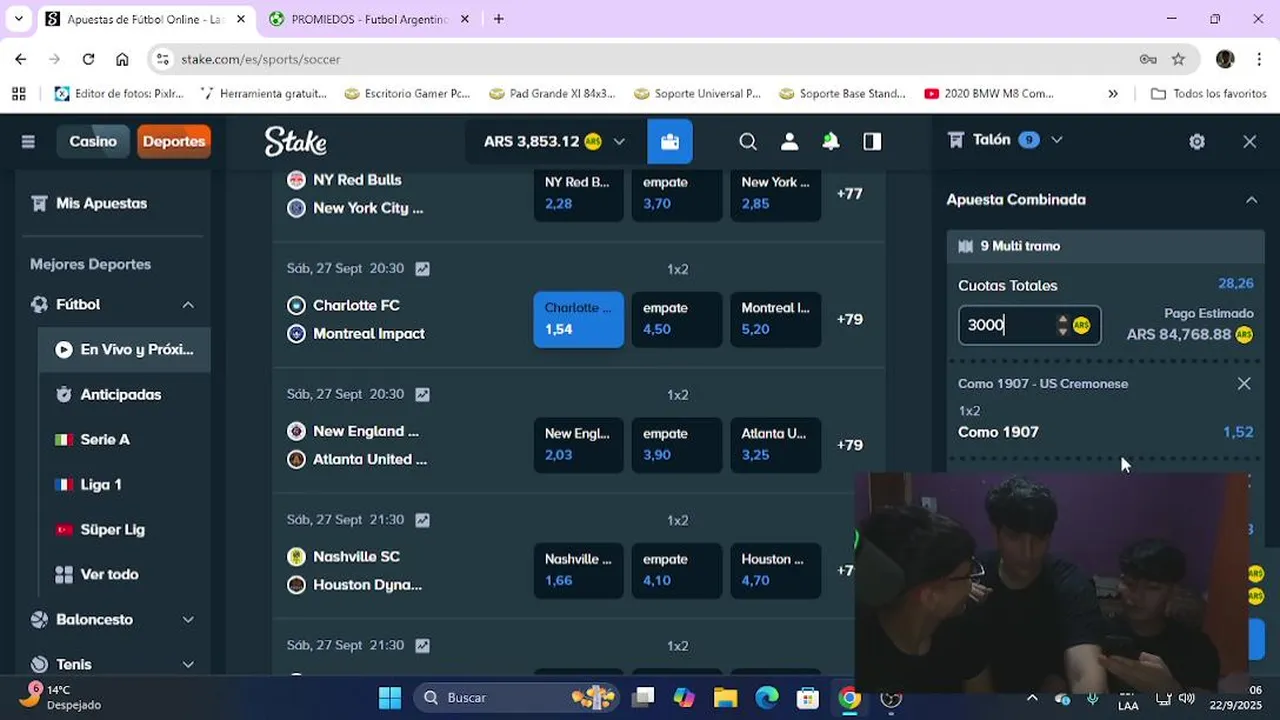Open the search magnifier icon
1280x720 pixels.
click(748, 142)
